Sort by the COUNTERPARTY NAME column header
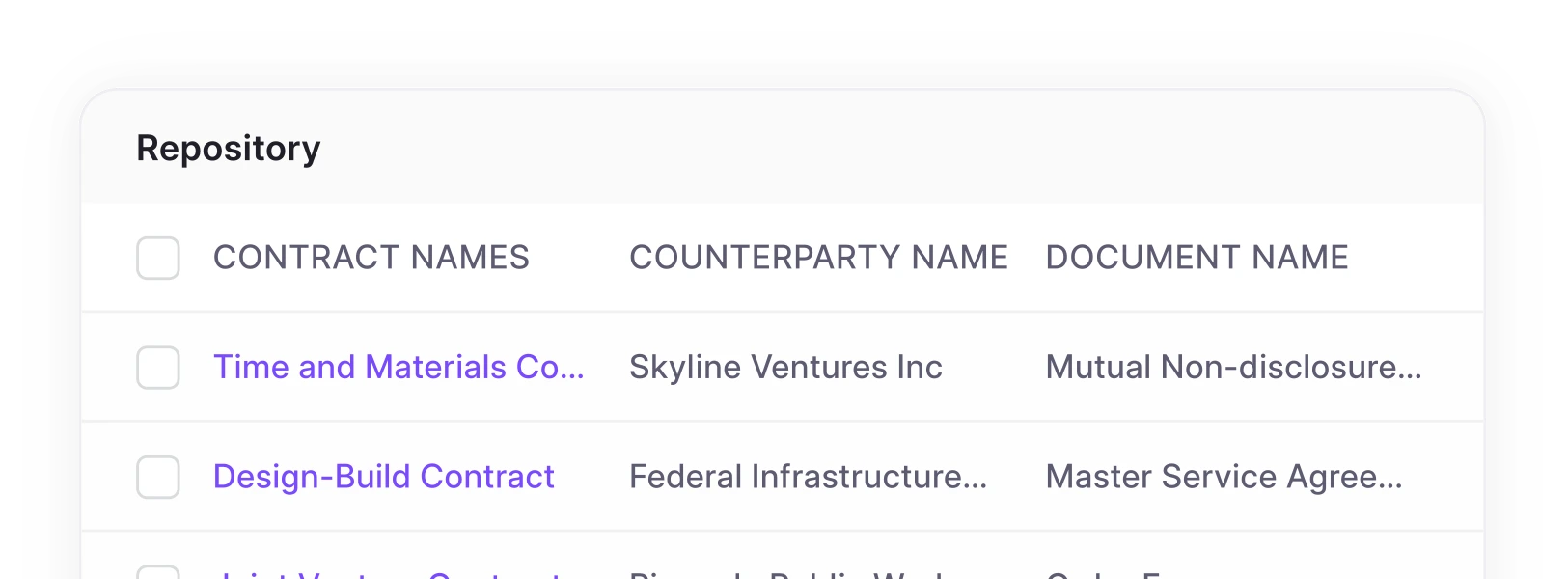This screenshot has height=579, width=1568. click(818, 258)
